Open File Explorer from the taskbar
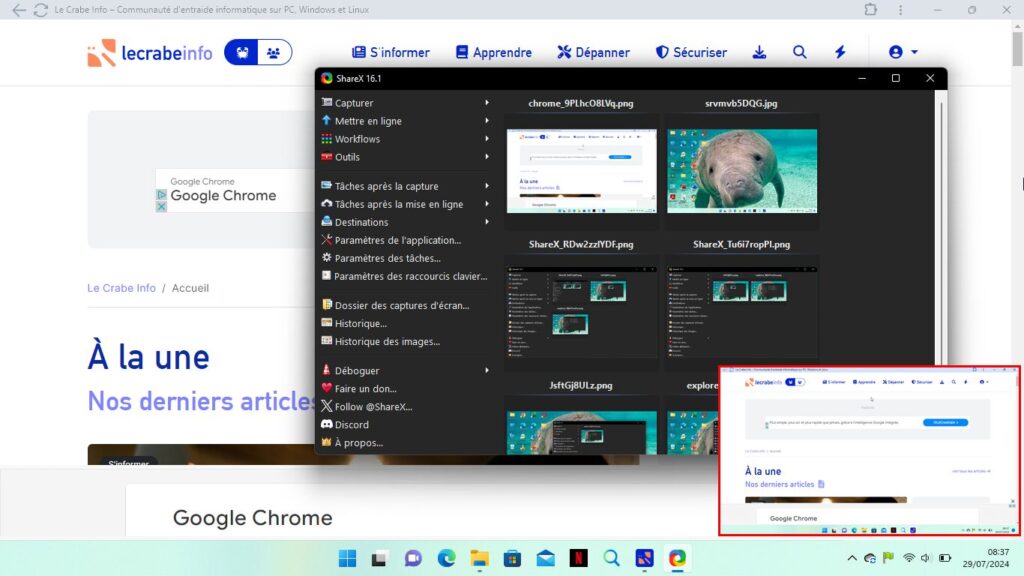The image size is (1024, 576). pos(479,558)
